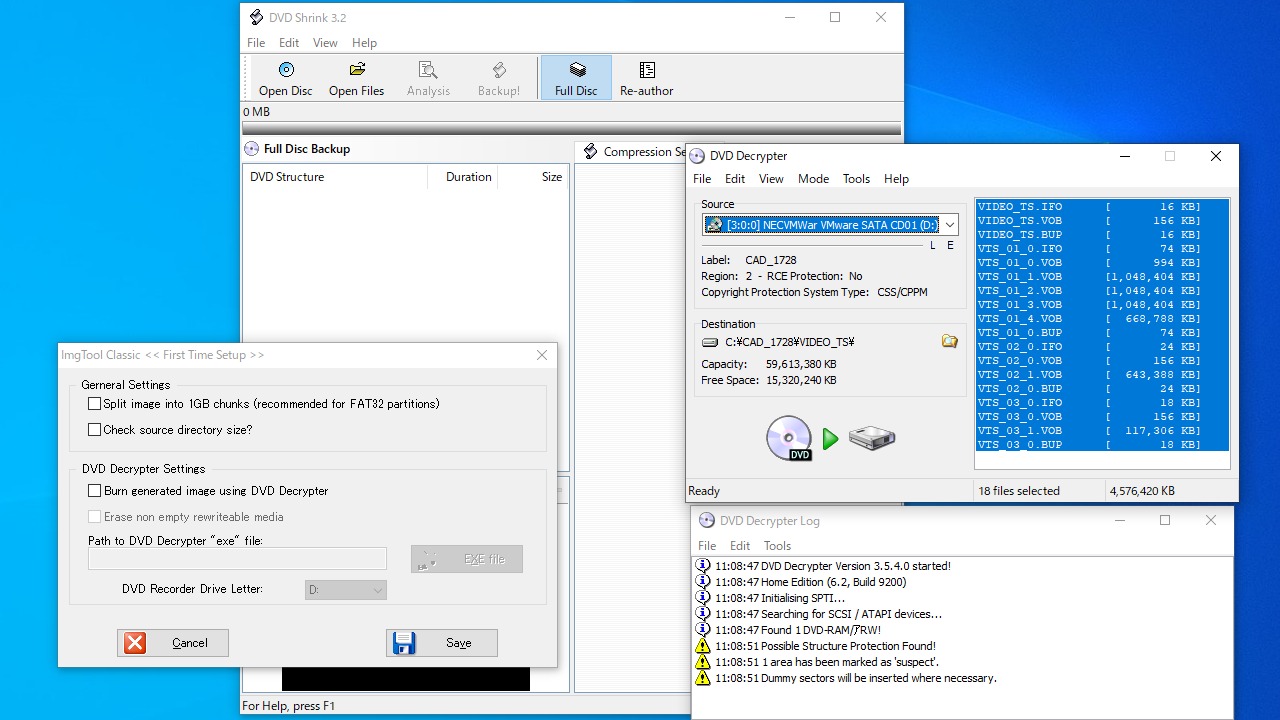
Task: Click 18 files selected status text
Action: tap(1019, 491)
